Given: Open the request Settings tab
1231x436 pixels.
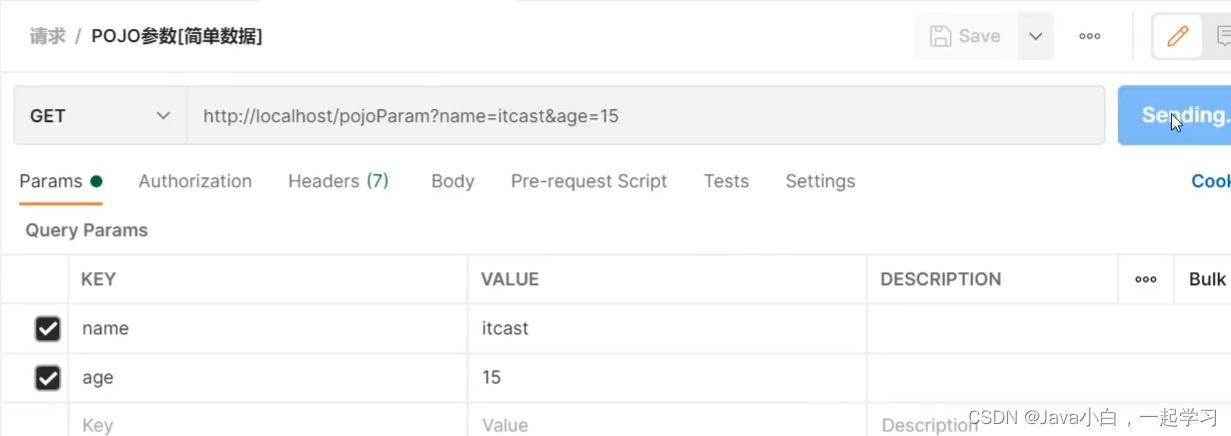Looking at the screenshot, I should click(820, 181).
